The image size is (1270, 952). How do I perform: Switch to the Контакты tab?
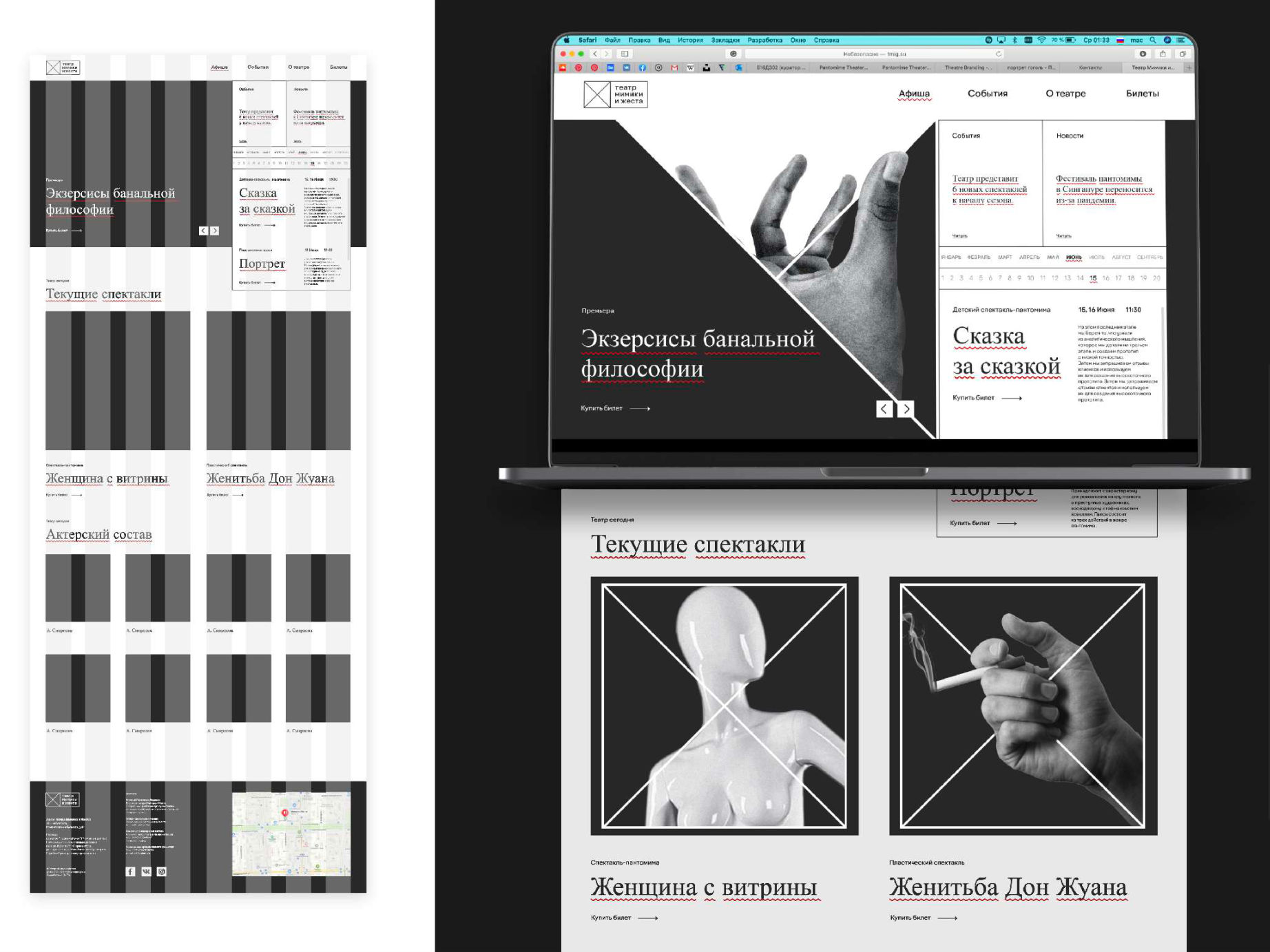coord(1090,67)
